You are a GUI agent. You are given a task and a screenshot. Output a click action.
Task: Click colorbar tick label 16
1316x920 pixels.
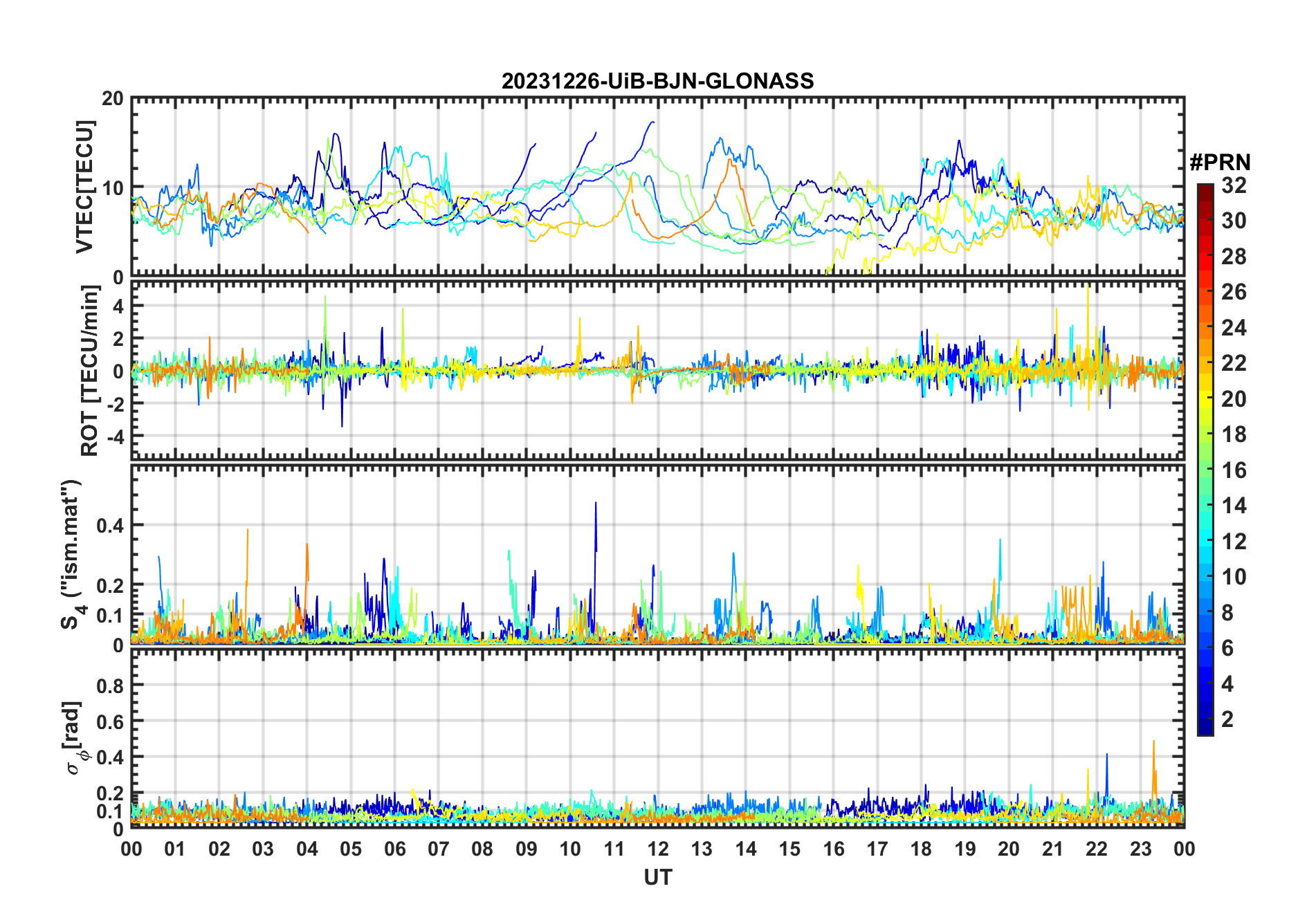click(1234, 470)
